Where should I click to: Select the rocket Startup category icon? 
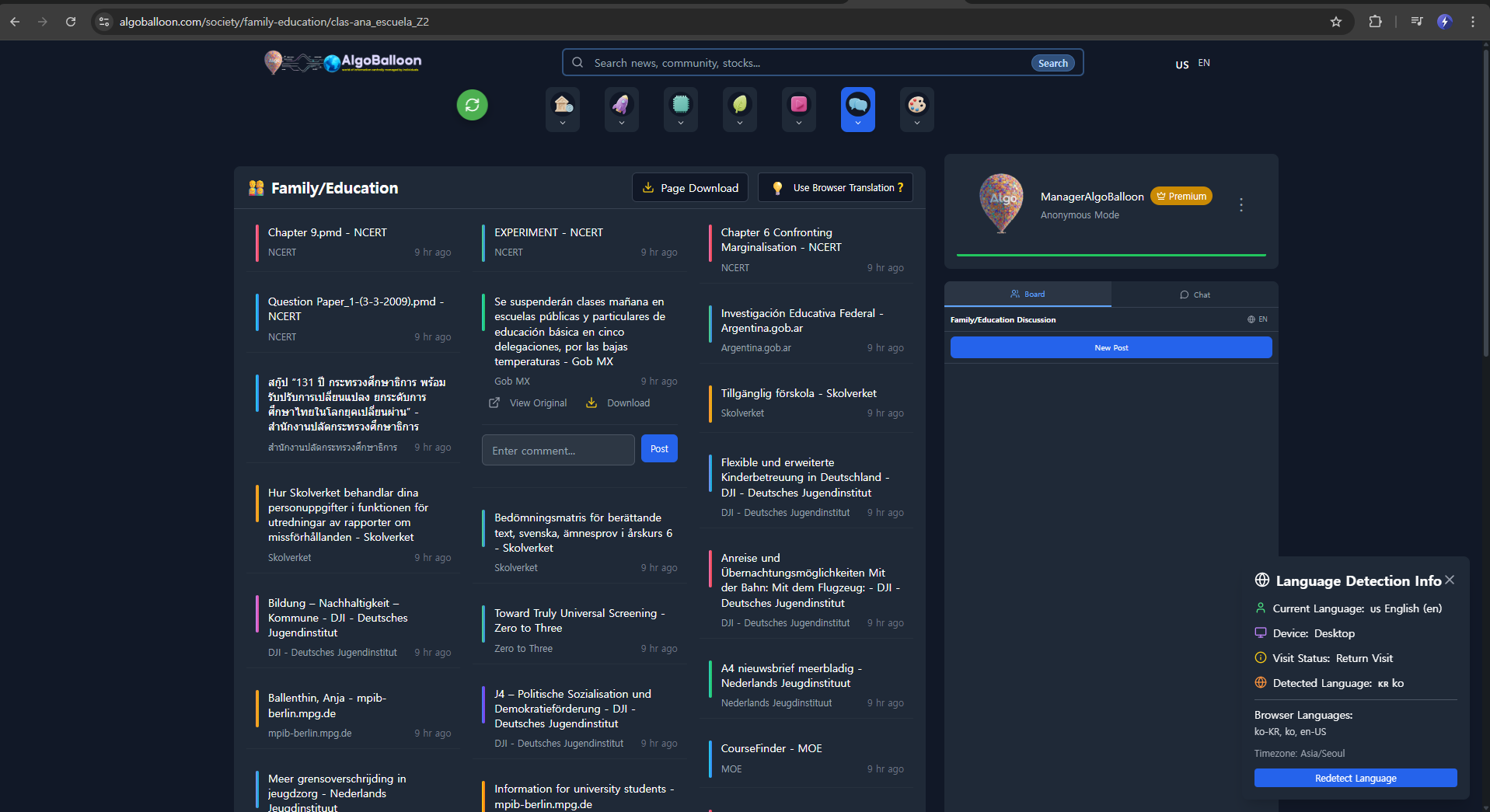coord(621,103)
